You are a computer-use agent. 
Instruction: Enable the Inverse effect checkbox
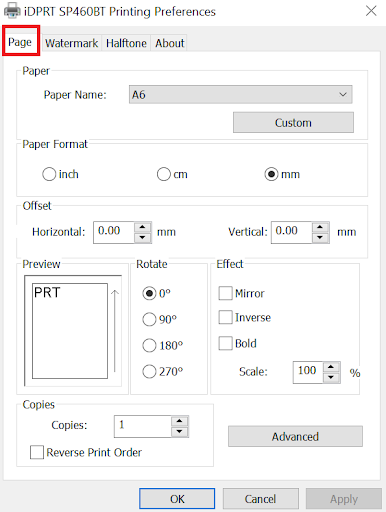coord(225,317)
